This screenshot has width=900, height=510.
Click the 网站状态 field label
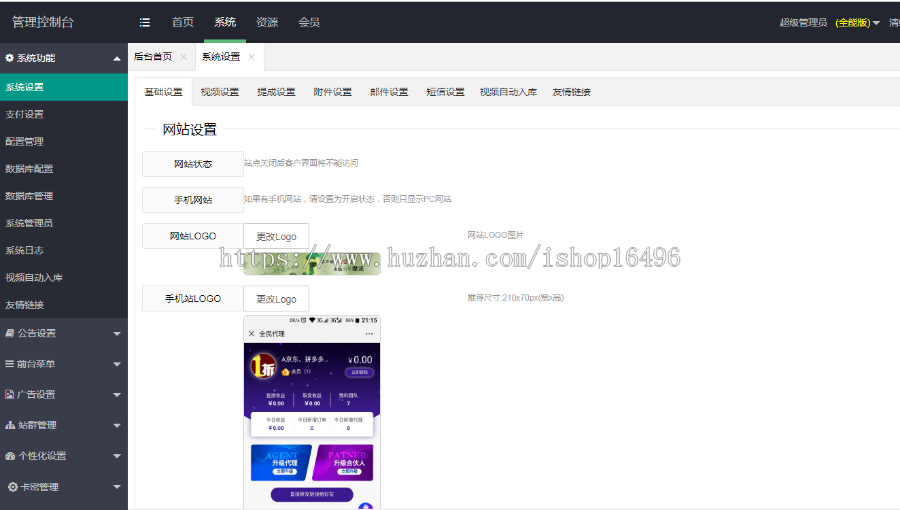point(193,164)
